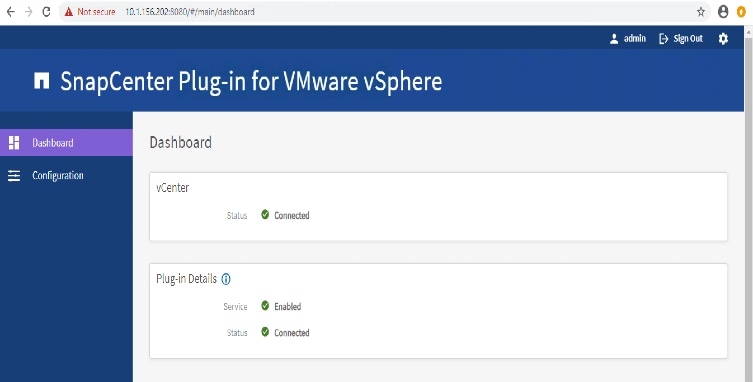Open settings gear icon in top bar

pos(723,39)
